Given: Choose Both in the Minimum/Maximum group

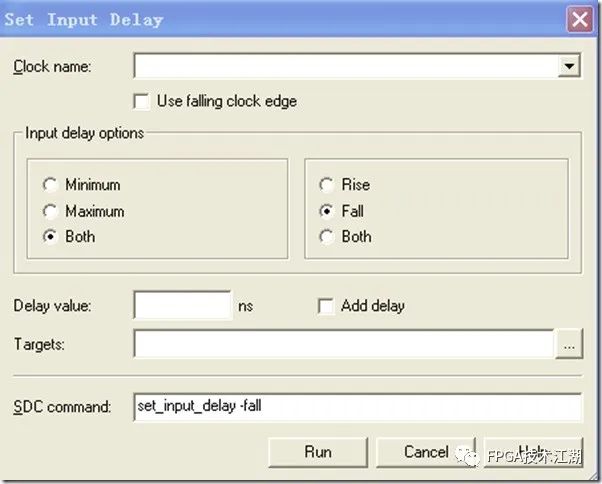Looking at the screenshot, I should pos(50,236).
